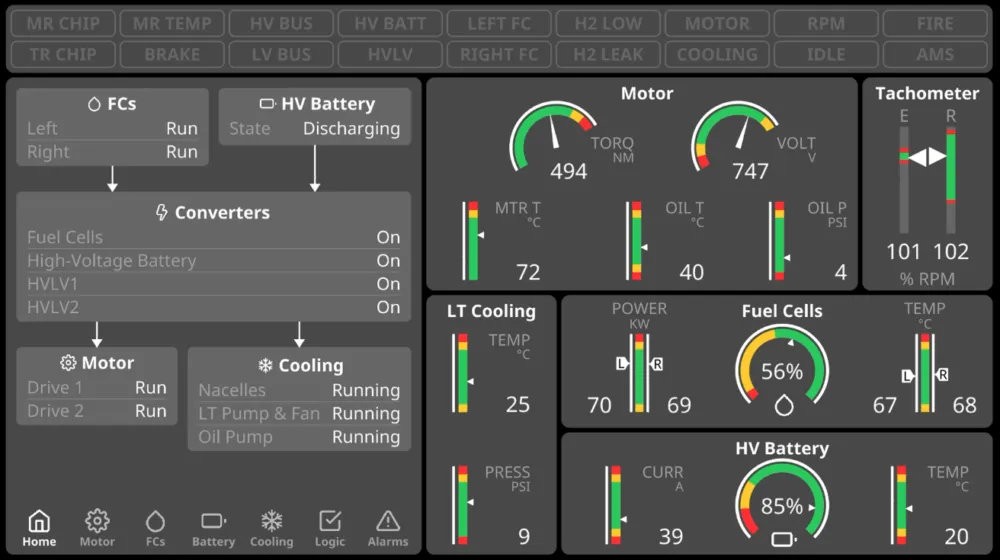Viewport: 1000px width, 560px height.
Task: Toggle the Fuel Cells converter On state
Action: pos(388,237)
